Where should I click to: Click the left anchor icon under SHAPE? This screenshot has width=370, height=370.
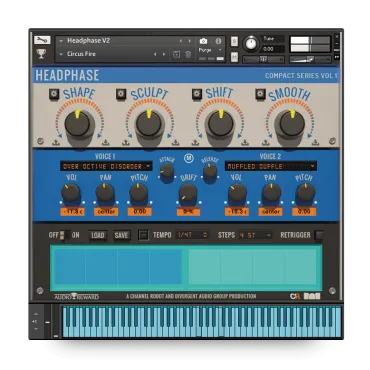[55, 142]
